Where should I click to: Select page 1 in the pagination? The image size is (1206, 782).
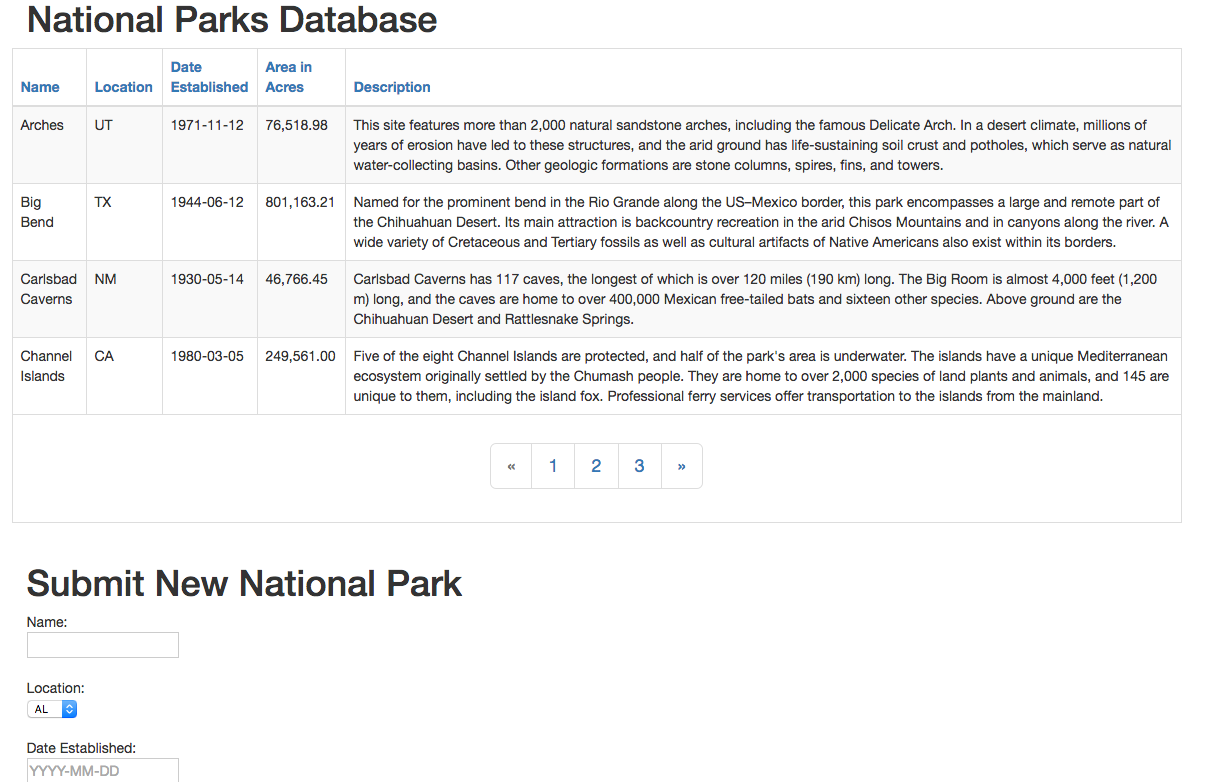[553, 465]
